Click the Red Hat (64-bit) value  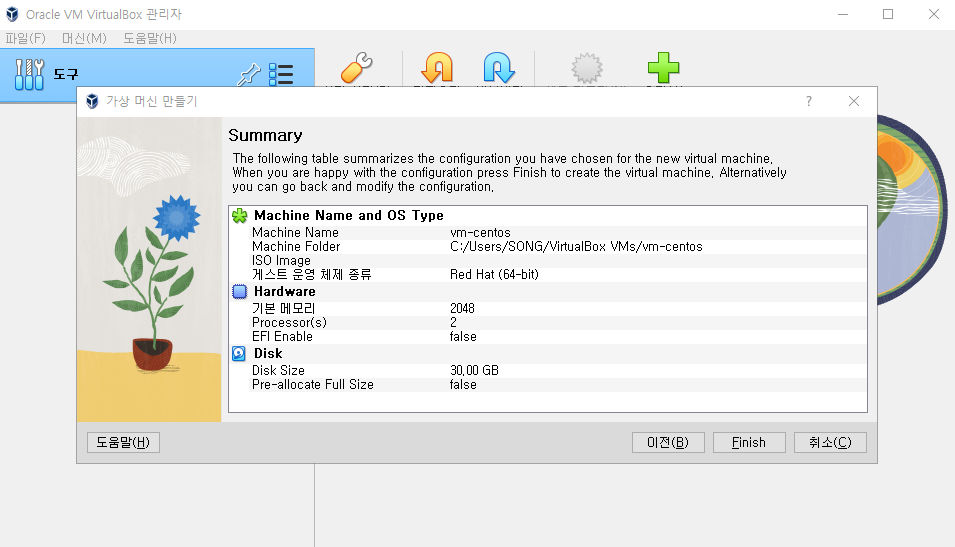tap(494, 275)
